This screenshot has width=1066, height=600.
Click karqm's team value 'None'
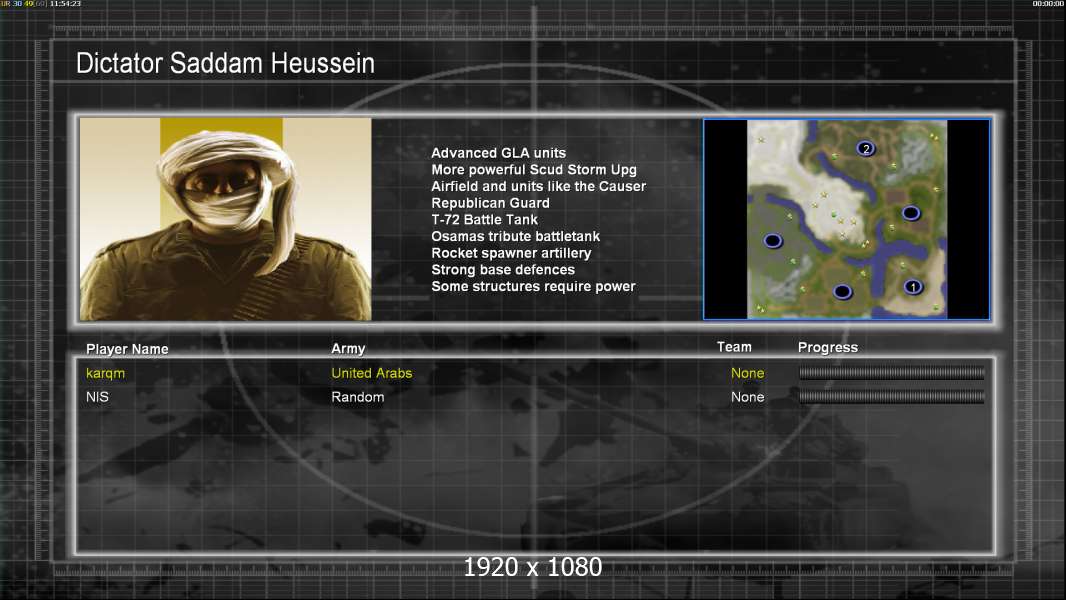click(747, 373)
